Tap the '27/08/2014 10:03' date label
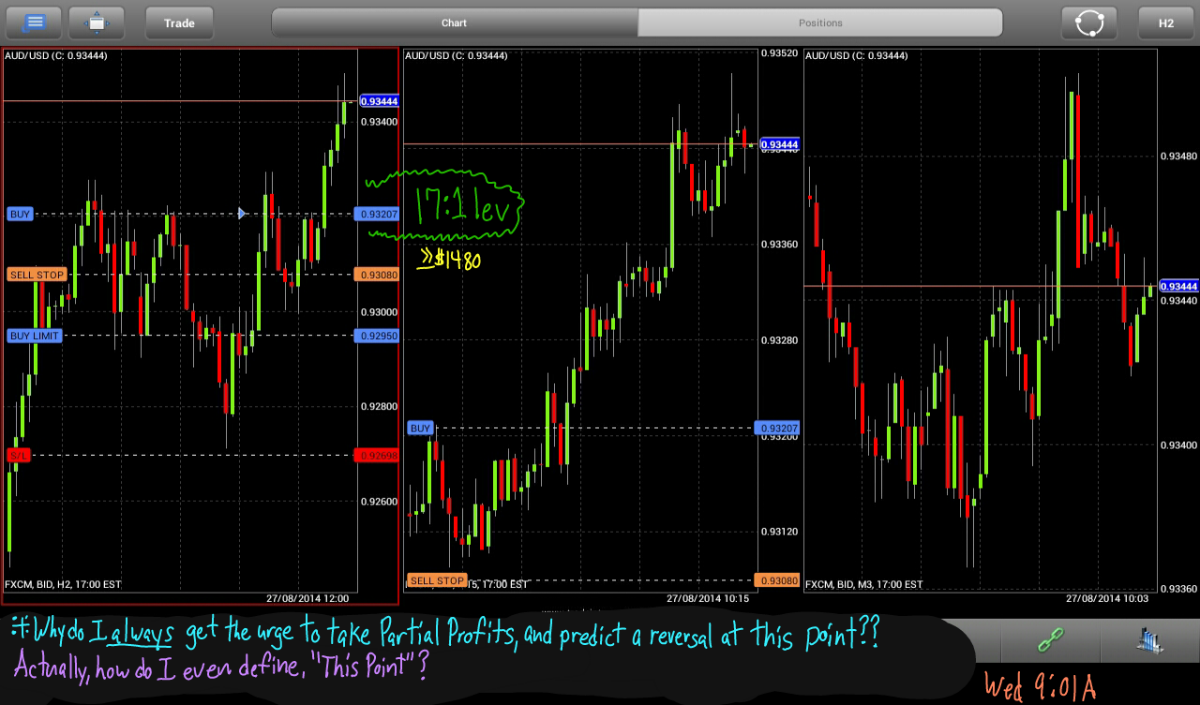The image size is (1200, 705). pos(1109,598)
